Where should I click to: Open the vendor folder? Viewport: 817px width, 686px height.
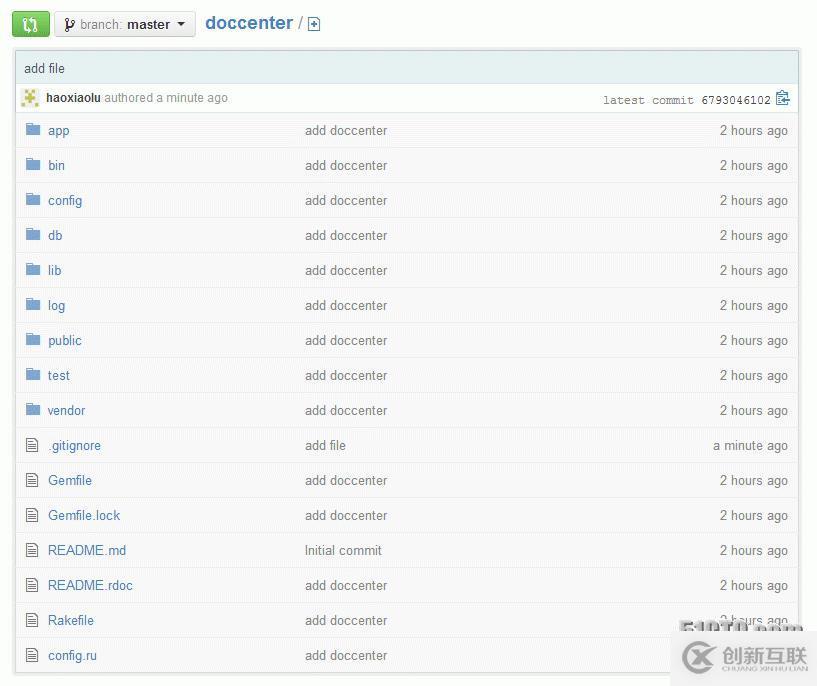click(x=66, y=410)
